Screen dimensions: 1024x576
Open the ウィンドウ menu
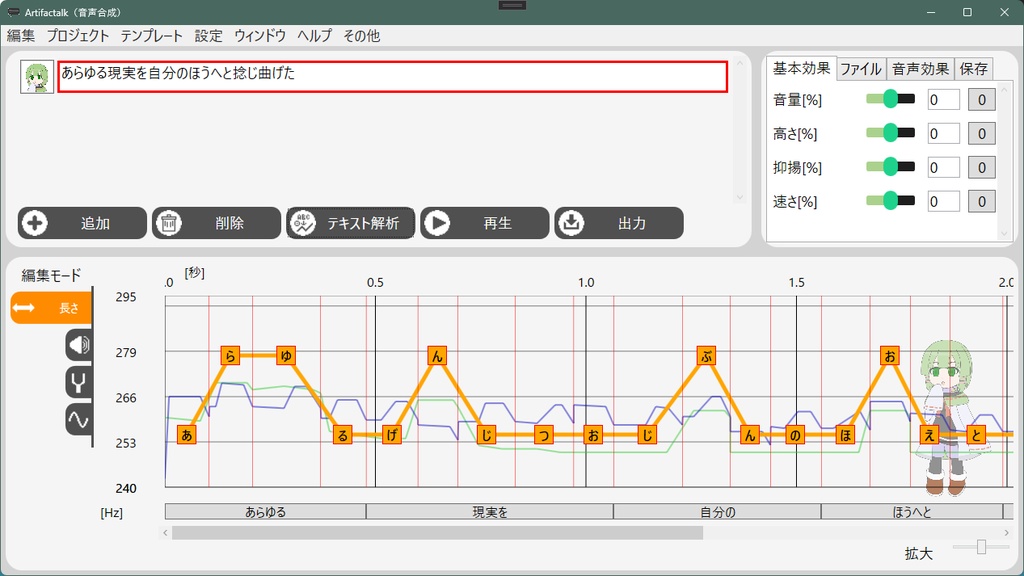point(260,36)
